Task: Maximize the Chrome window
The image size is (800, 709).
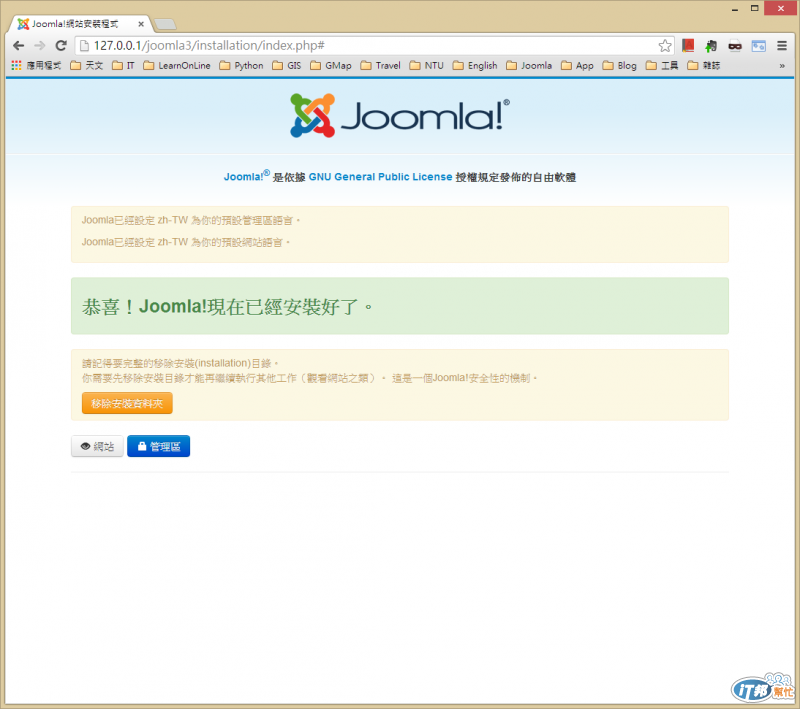Action: pos(755,9)
